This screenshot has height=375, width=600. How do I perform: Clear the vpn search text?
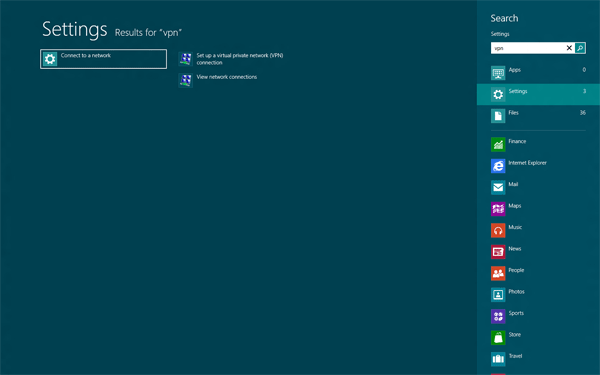(x=569, y=48)
